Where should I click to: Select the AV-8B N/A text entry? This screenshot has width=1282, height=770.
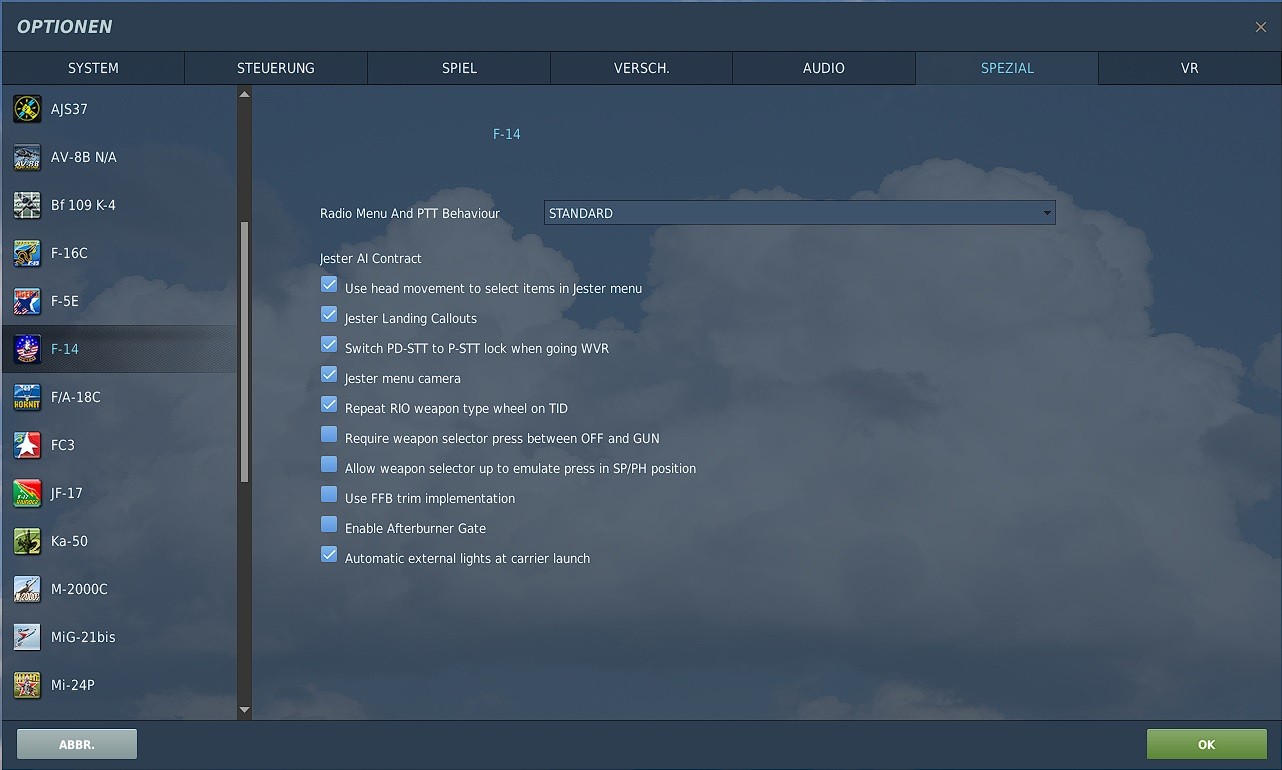click(x=83, y=157)
